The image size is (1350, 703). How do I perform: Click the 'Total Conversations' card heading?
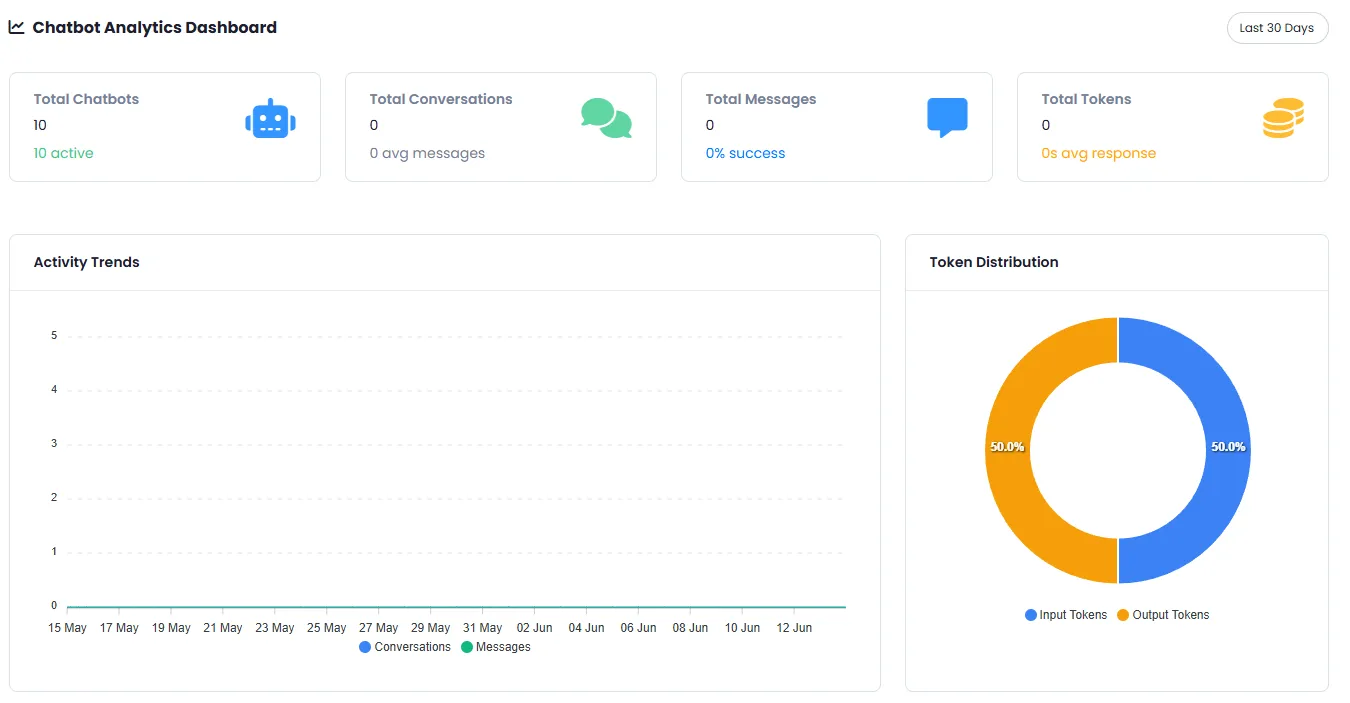click(441, 99)
